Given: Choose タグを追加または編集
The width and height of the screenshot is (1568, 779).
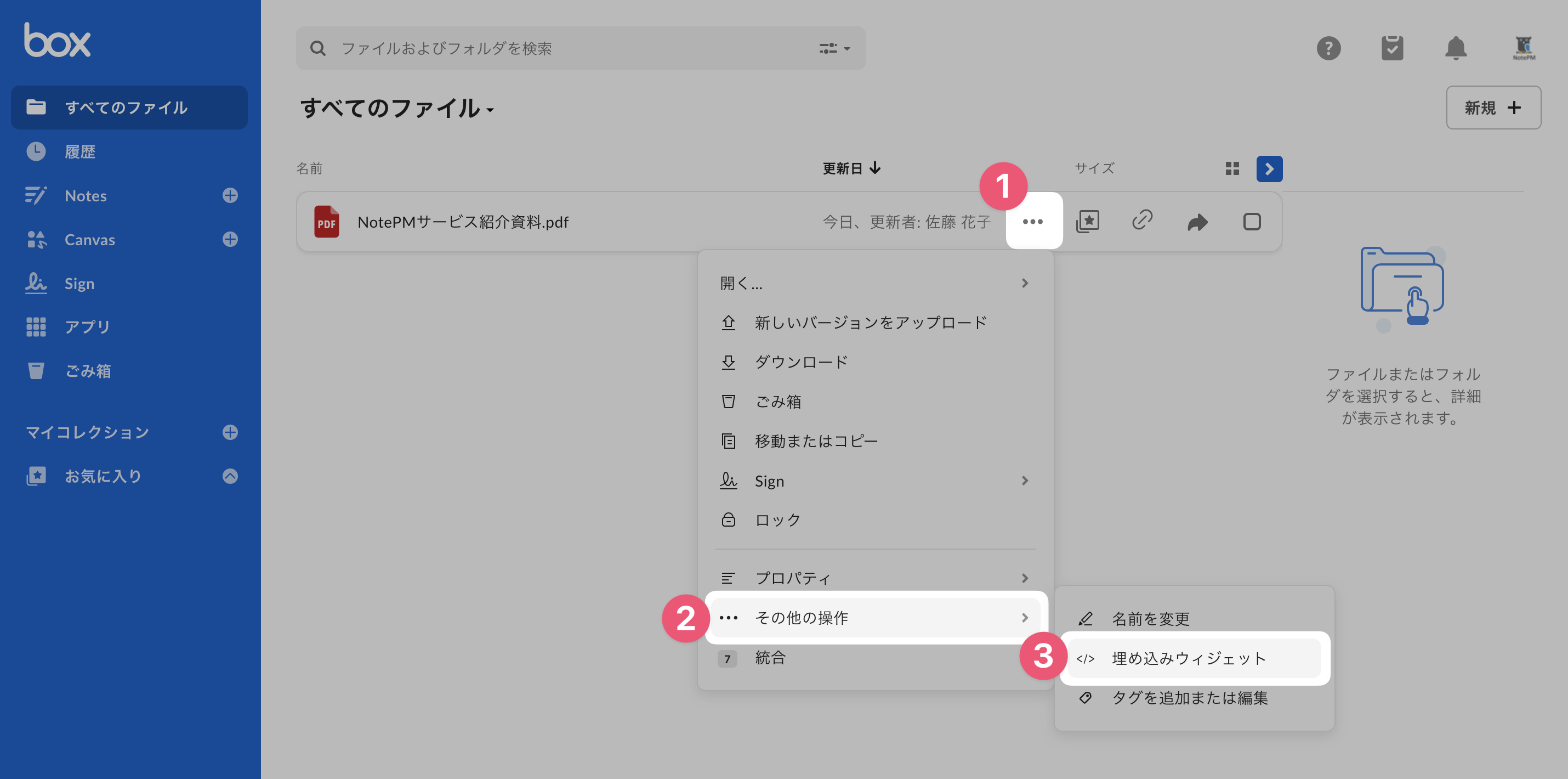Looking at the screenshot, I should pos(1194,698).
